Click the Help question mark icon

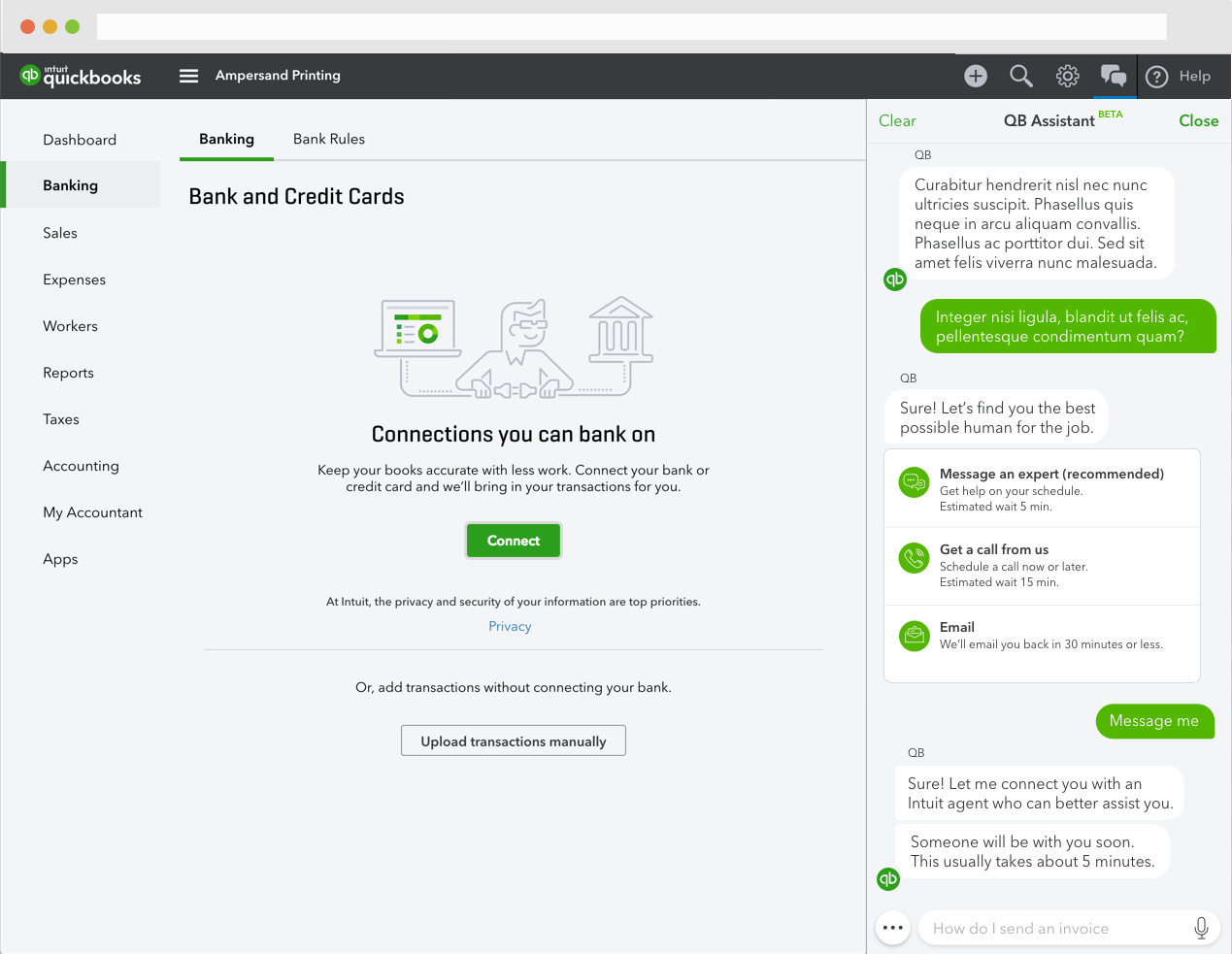pos(1156,77)
